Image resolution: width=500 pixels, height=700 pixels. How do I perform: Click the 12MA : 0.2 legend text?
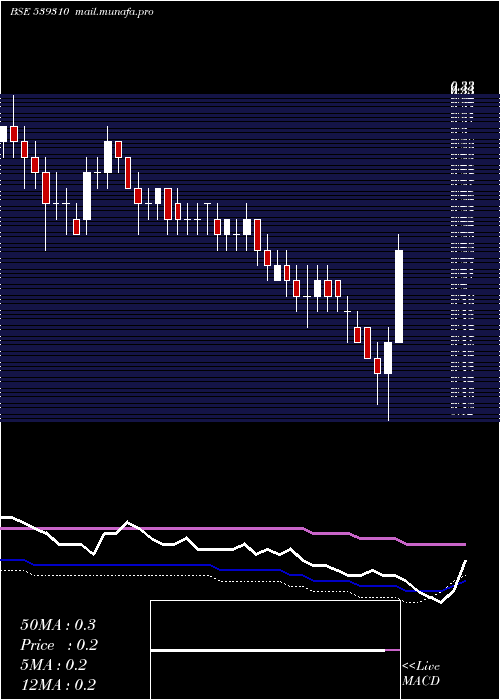[58, 685]
